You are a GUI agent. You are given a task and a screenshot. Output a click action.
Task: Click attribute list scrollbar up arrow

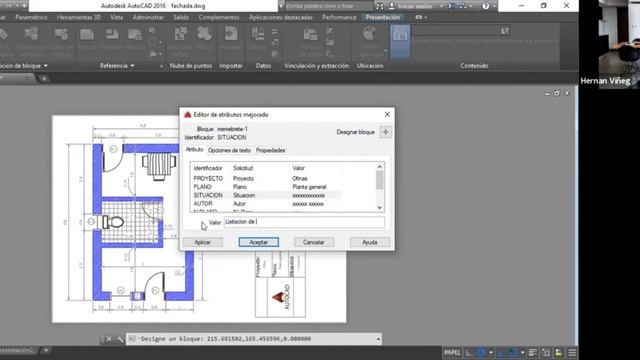click(x=380, y=167)
